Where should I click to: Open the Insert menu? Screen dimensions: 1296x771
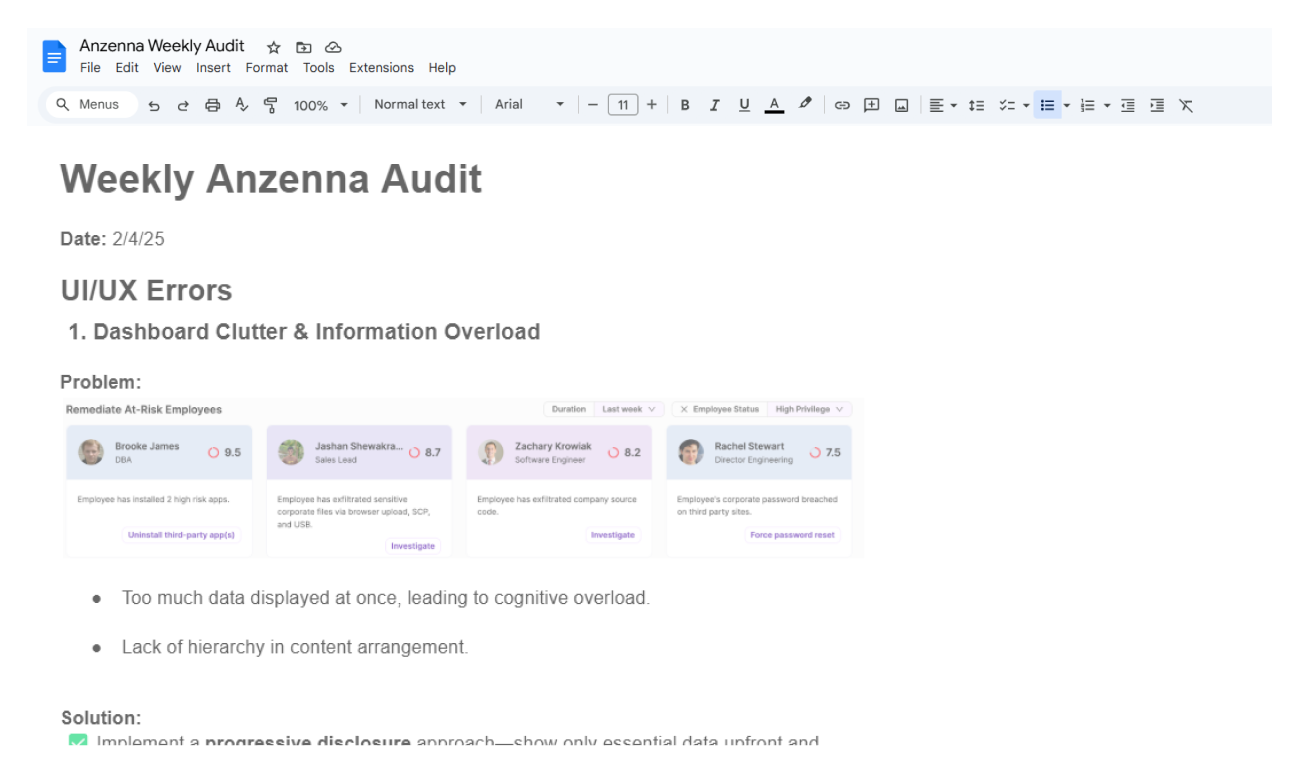[x=213, y=68]
